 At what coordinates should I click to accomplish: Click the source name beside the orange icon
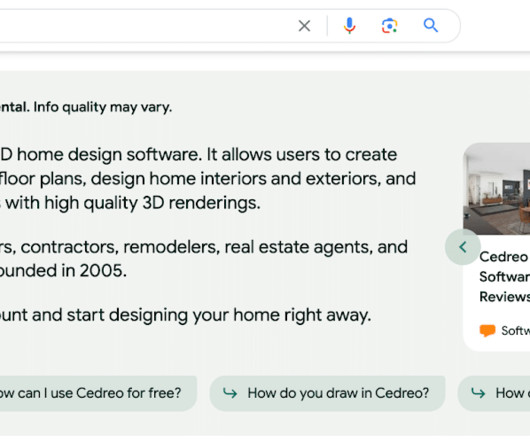515,330
